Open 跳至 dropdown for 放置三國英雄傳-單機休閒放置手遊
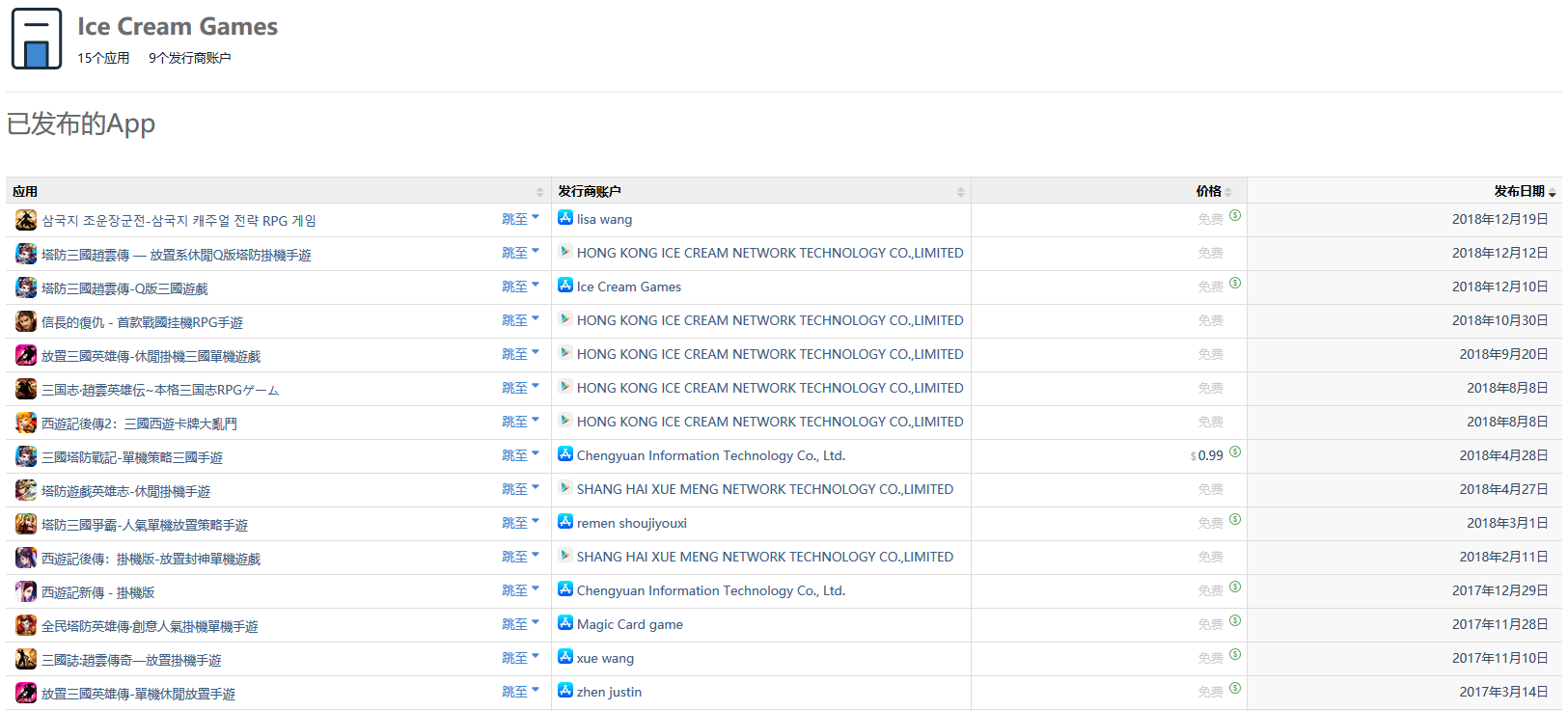The image size is (1568, 711). point(520,692)
